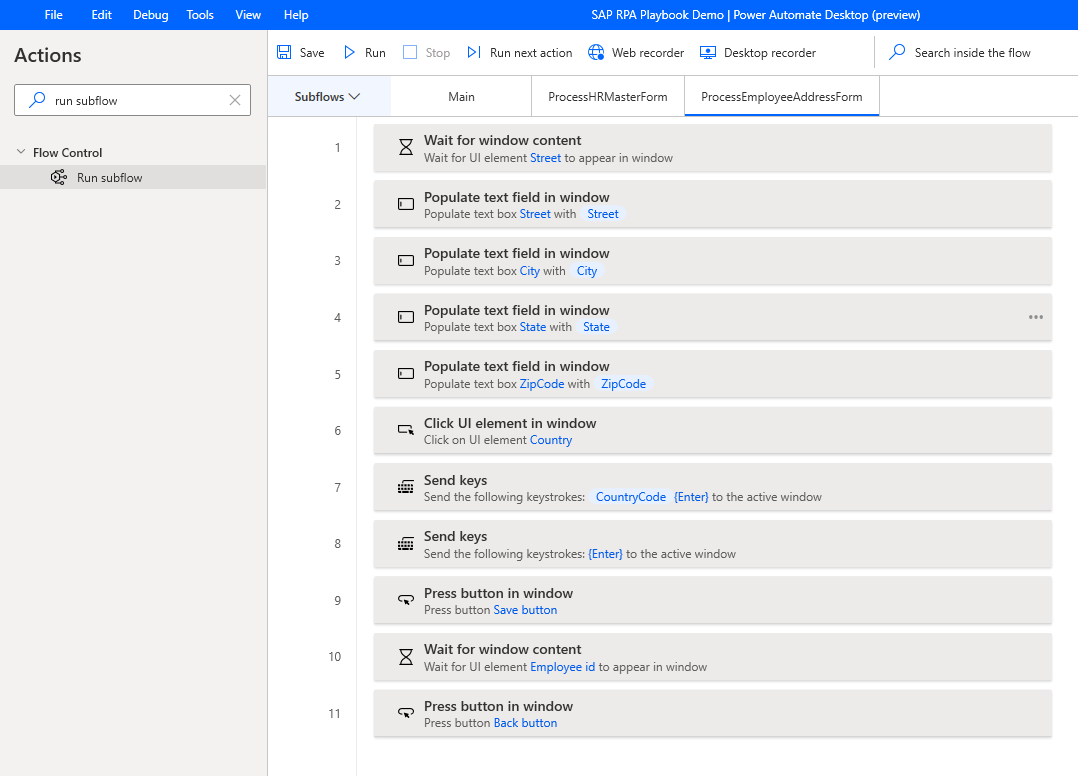Click CountryCode variable in step 7
The image size is (1078, 776).
point(630,497)
